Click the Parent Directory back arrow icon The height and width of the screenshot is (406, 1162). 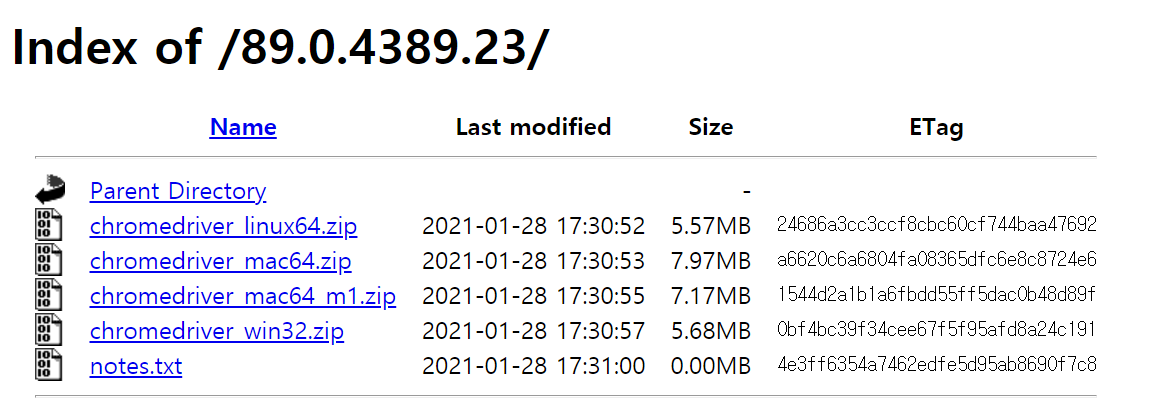pyautogui.click(x=50, y=190)
